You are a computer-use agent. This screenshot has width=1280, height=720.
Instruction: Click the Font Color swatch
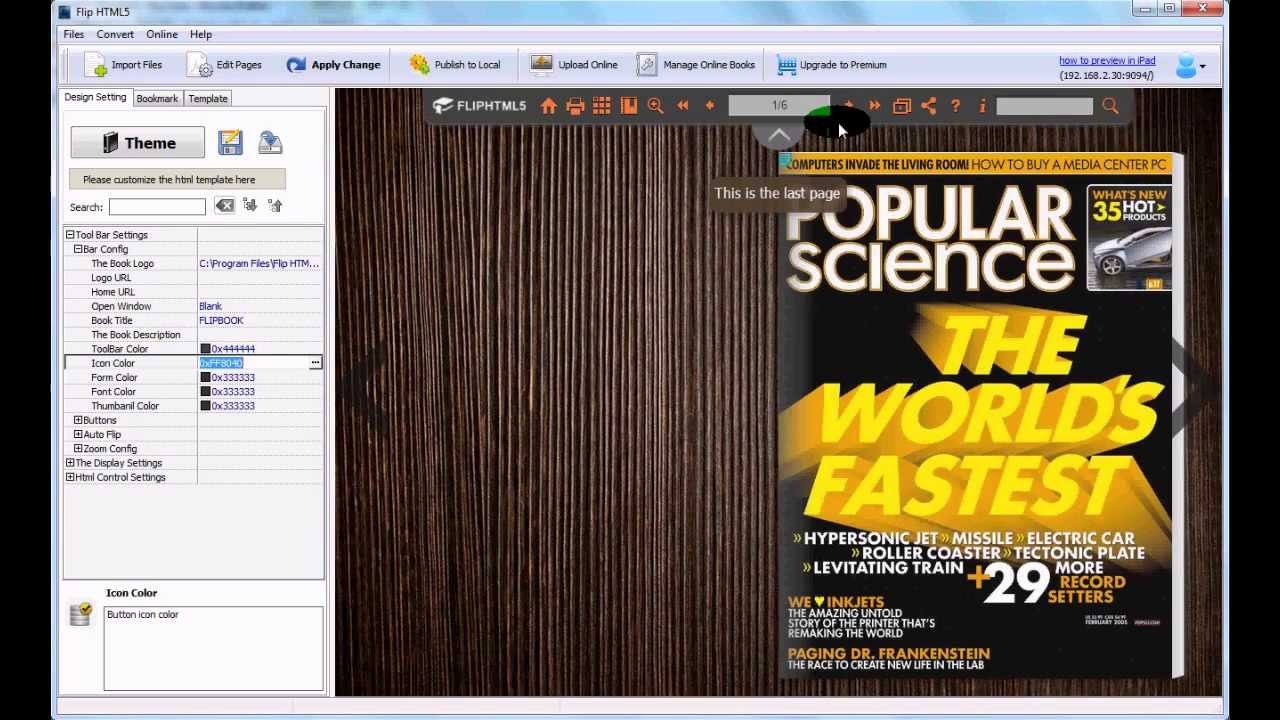[205, 392]
